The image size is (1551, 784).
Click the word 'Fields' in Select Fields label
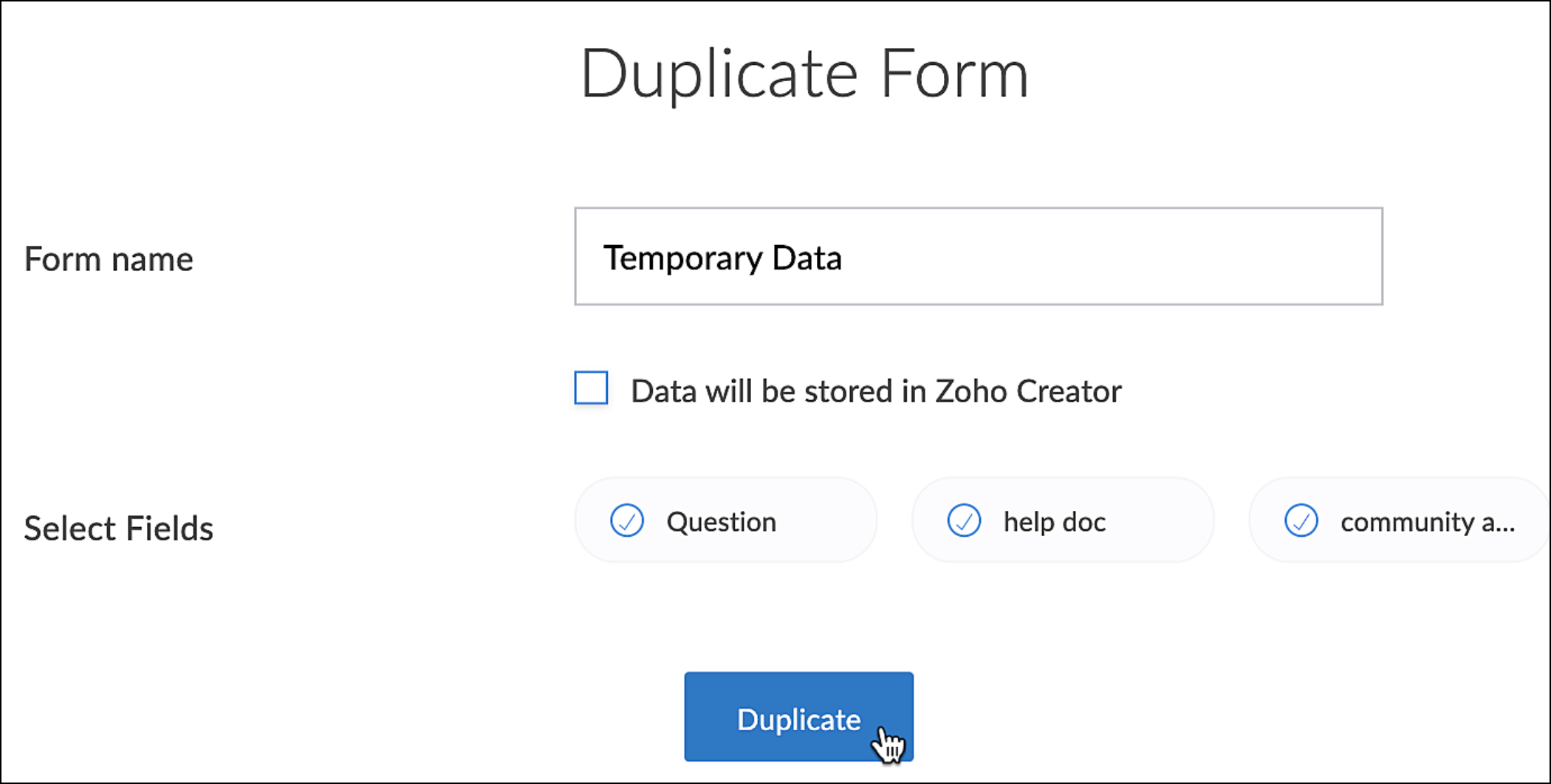[x=169, y=529]
